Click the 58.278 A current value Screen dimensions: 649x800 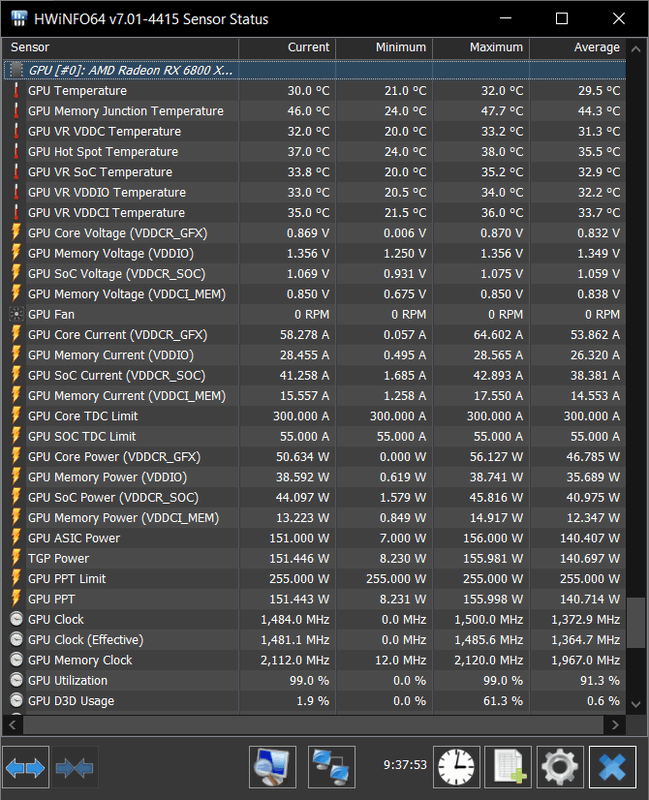pyautogui.click(x=305, y=335)
